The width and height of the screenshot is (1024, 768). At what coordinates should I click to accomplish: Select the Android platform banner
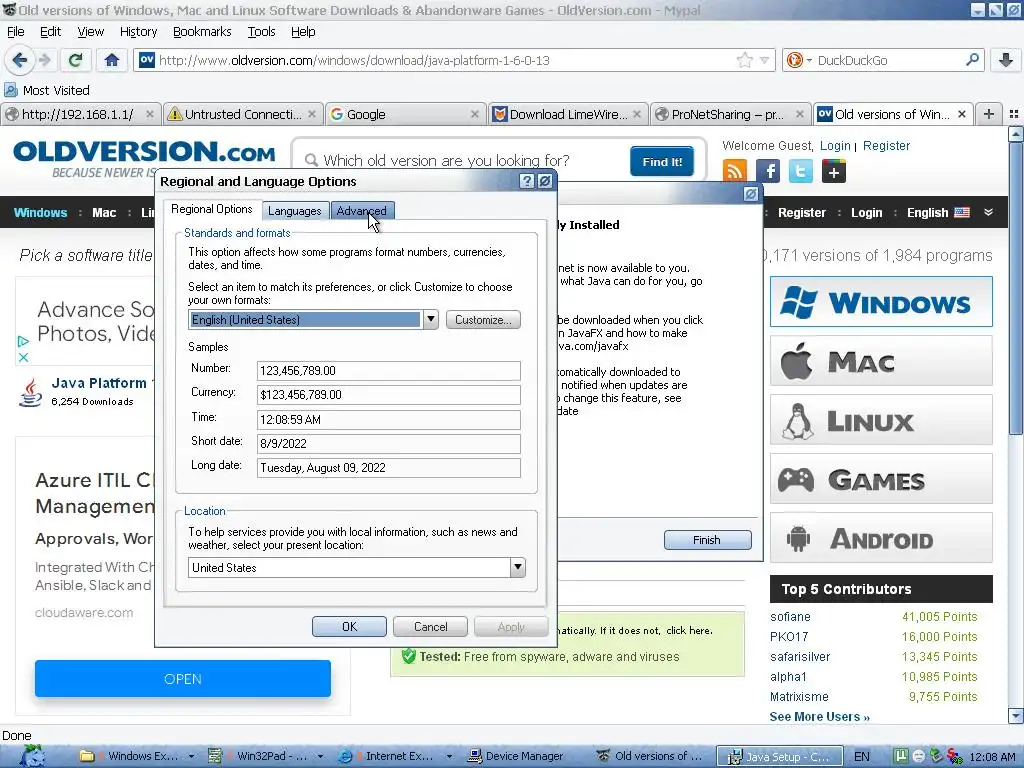881,538
